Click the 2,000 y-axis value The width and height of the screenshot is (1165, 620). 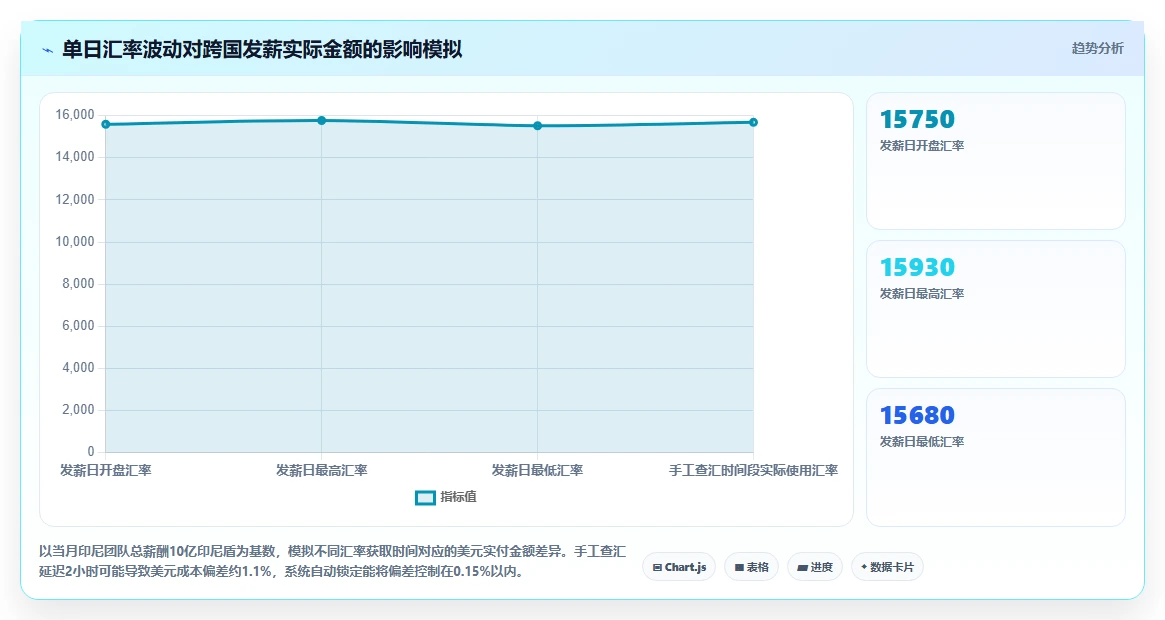tap(78, 410)
